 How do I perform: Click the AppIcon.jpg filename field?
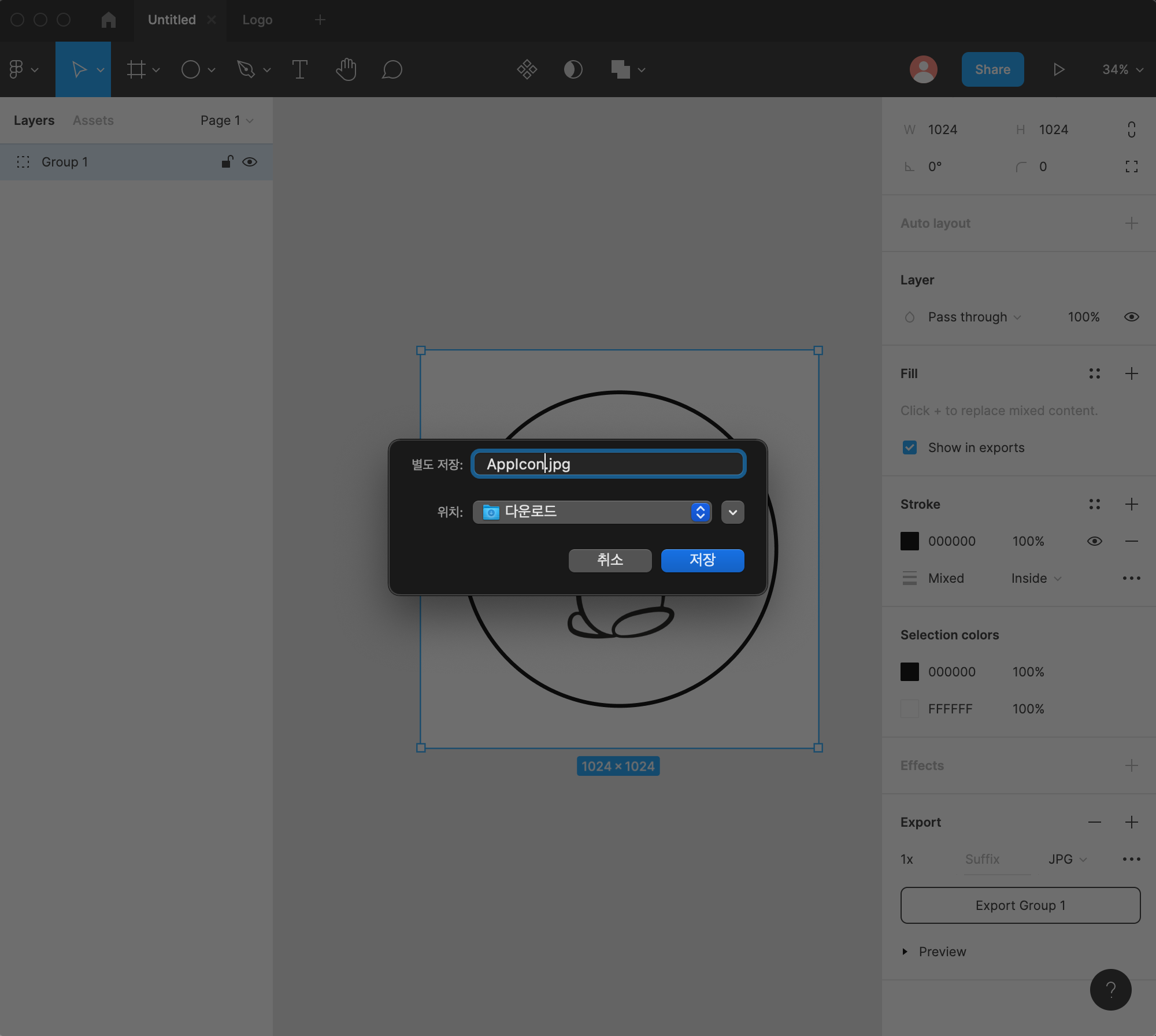pyautogui.click(x=608, y=464)
